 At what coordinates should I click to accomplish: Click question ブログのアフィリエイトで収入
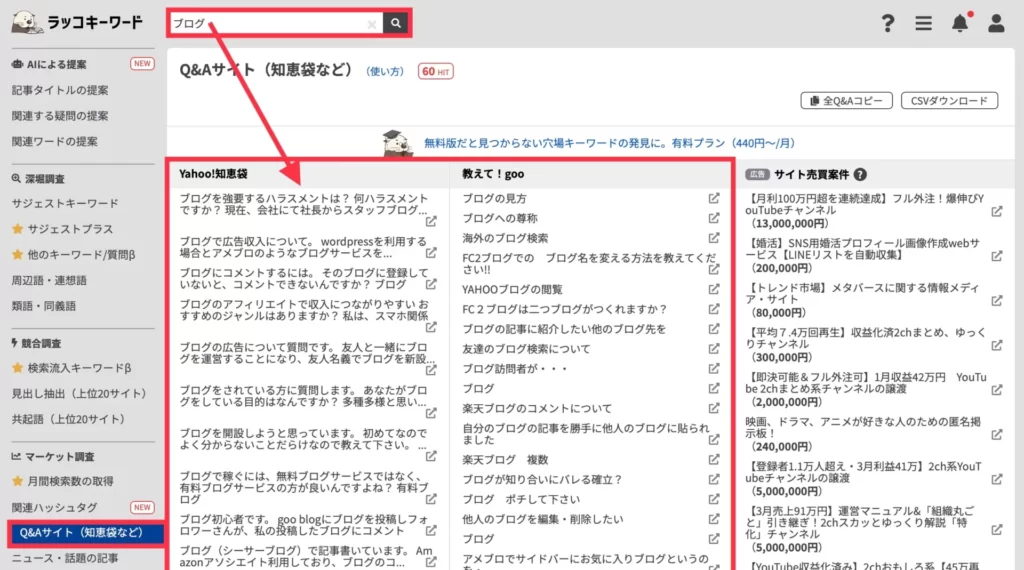(x=304, y=310)
